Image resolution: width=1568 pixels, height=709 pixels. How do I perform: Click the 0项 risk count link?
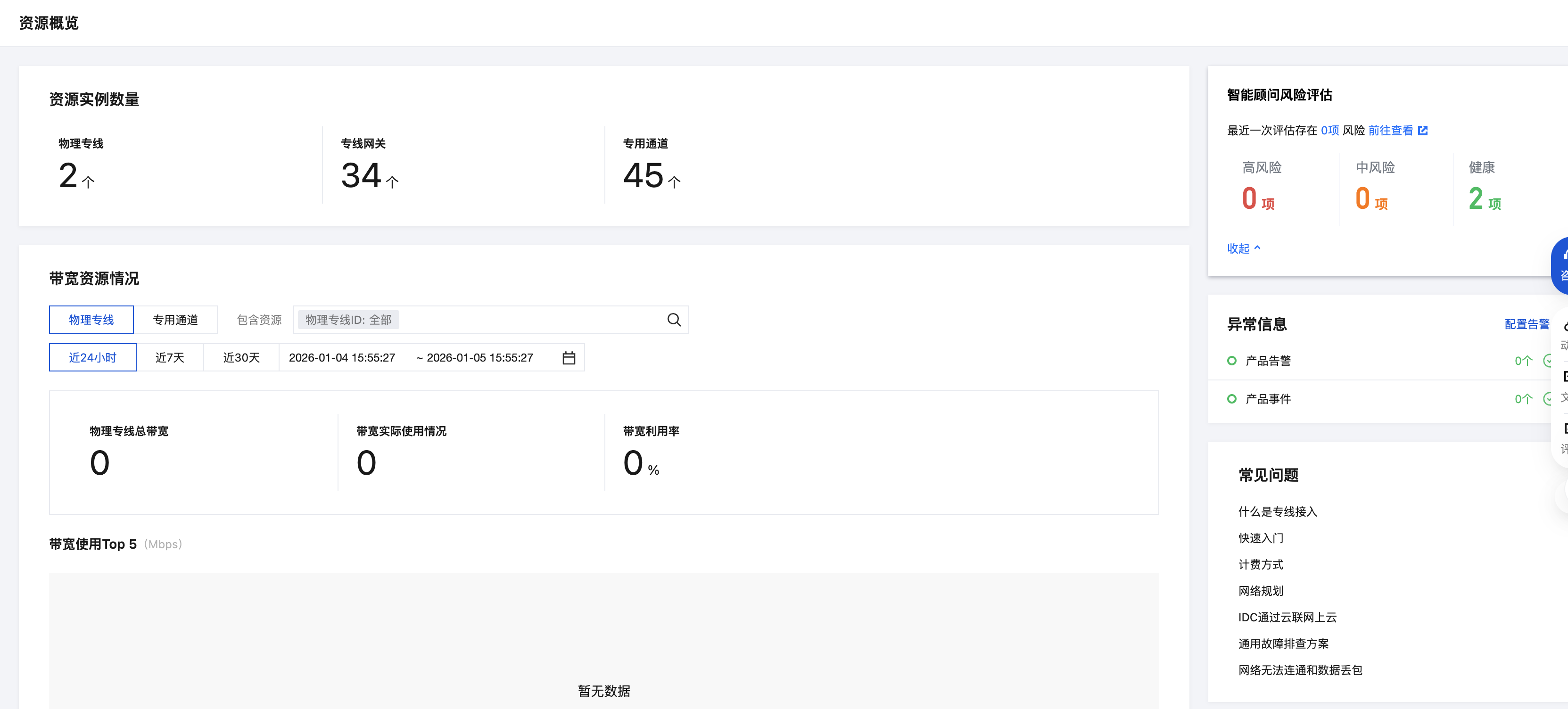point(1329,130)
